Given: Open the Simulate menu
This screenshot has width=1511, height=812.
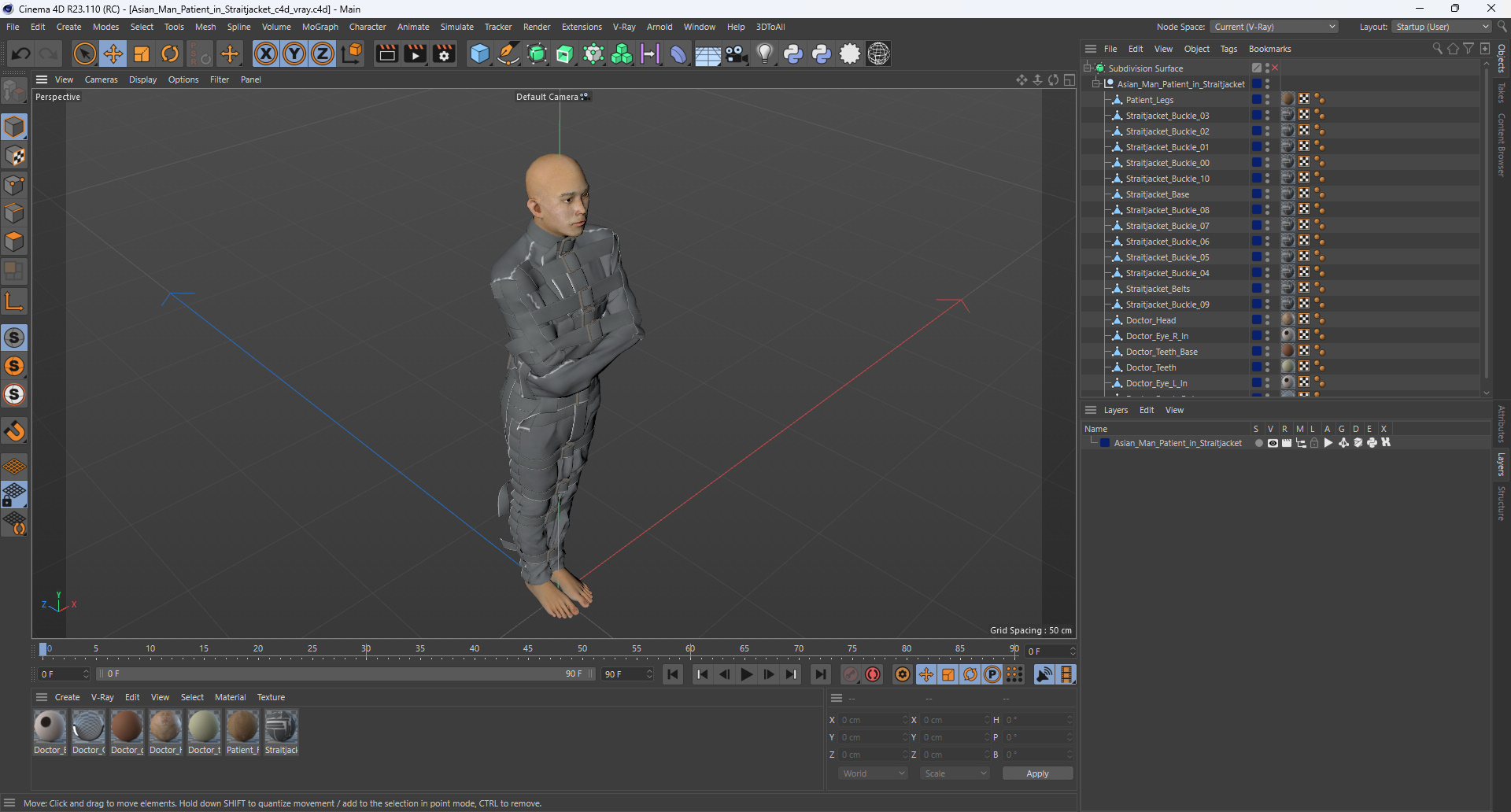Looking at the screenshot, I should 456,27.
